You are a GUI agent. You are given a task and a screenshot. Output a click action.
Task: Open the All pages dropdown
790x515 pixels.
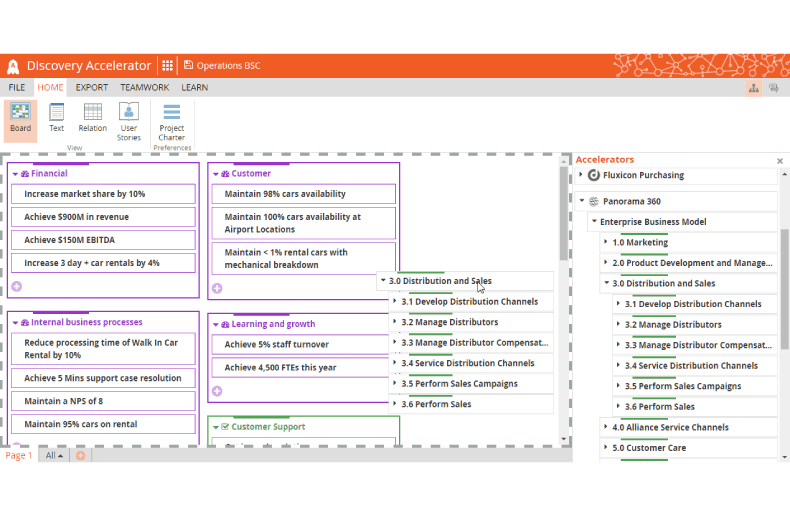tap(54, 456)
